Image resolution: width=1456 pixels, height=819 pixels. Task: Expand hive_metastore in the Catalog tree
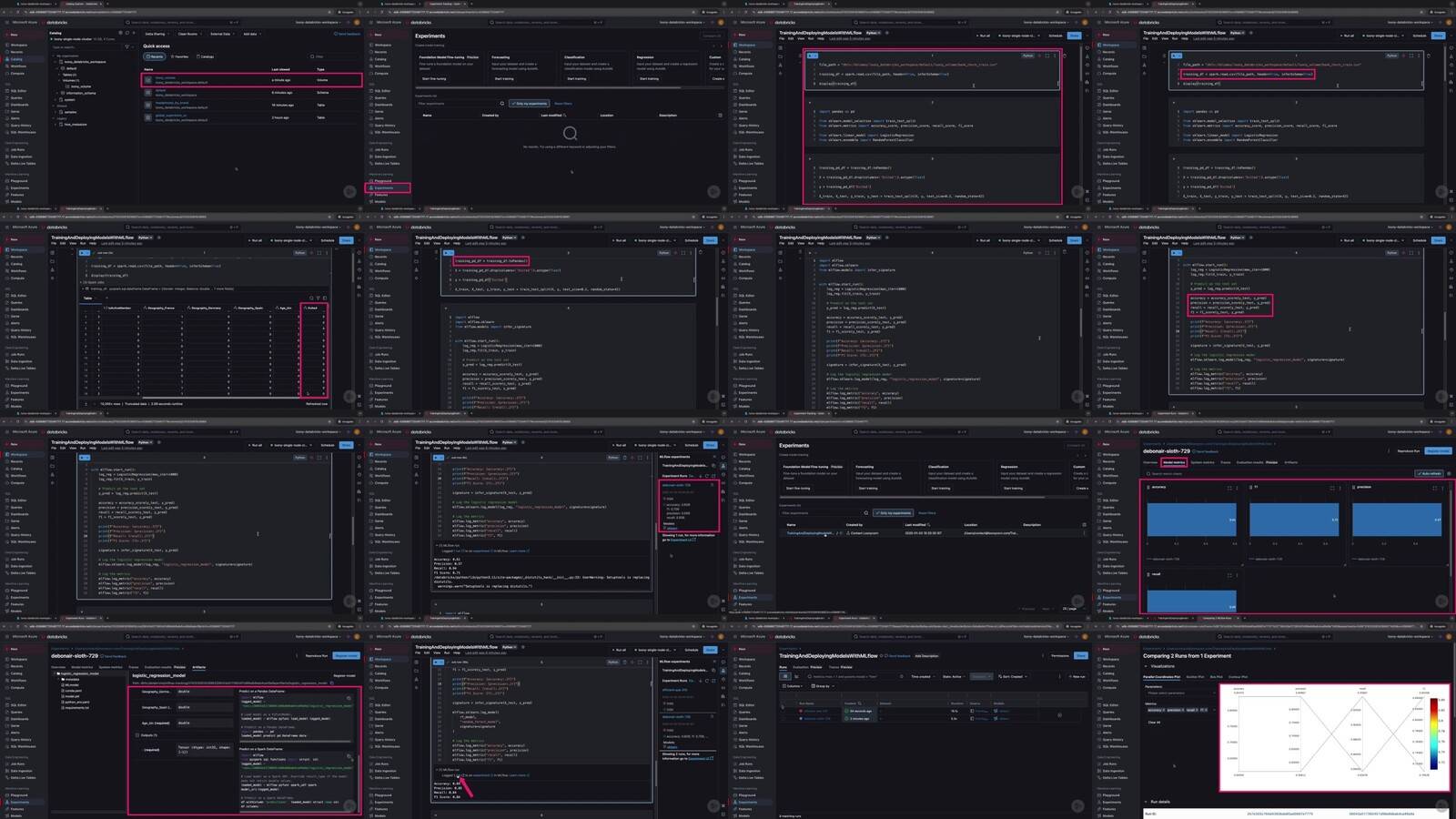click(56, 125)
